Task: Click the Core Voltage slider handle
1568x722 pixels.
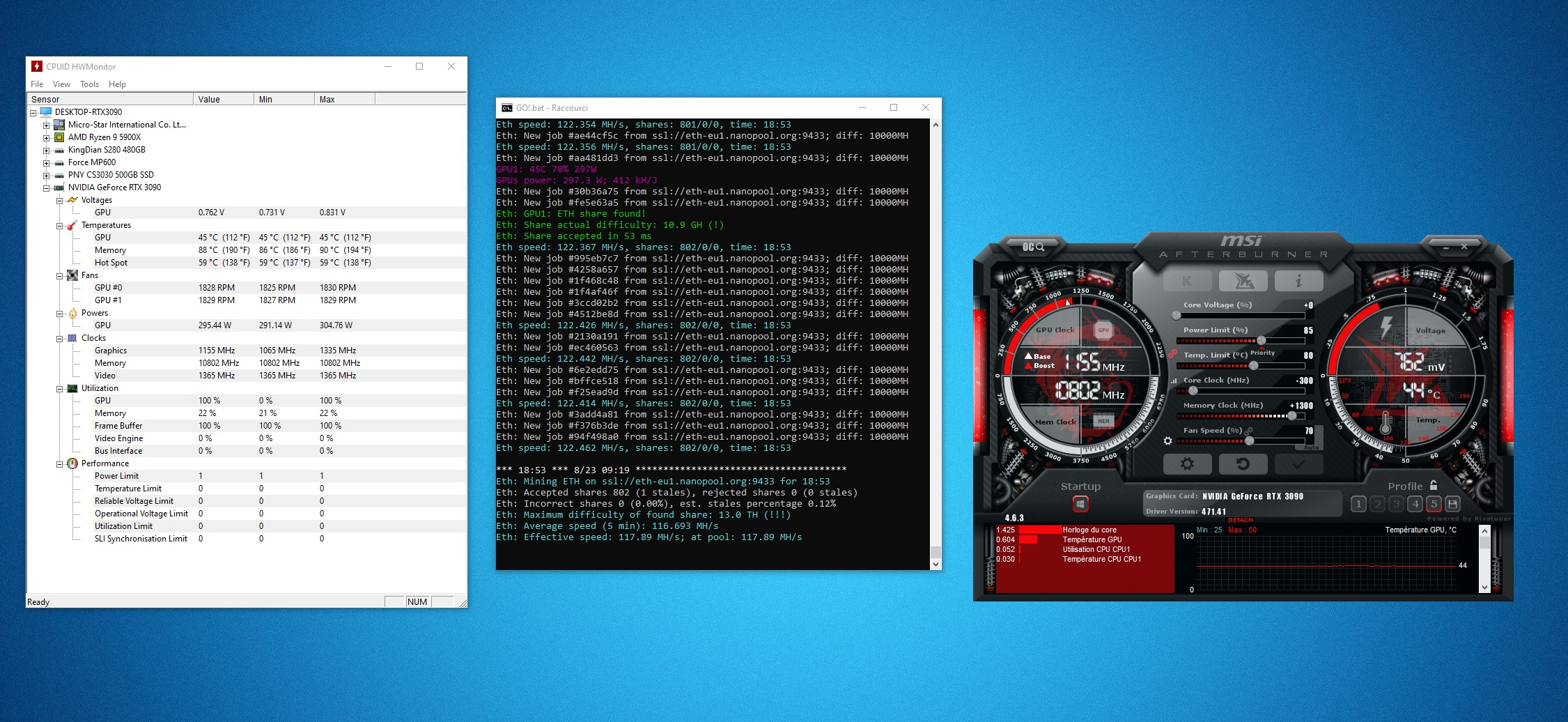Action: click(1177, 315)
